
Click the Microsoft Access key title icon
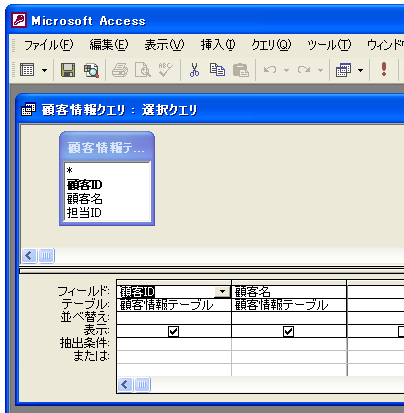[x=19, y=20]
